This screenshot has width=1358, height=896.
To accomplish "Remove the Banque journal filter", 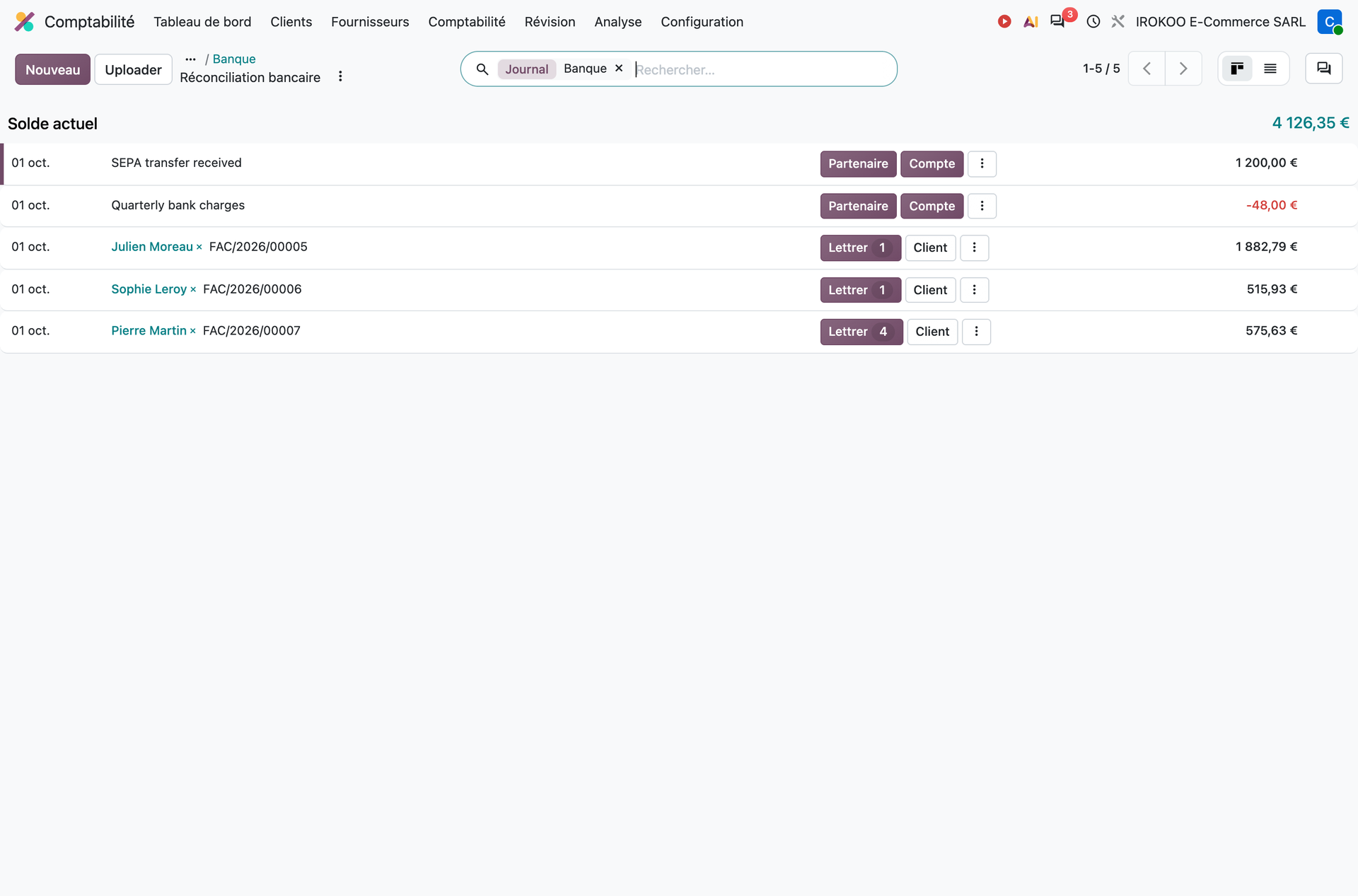I will coord(619,69).
